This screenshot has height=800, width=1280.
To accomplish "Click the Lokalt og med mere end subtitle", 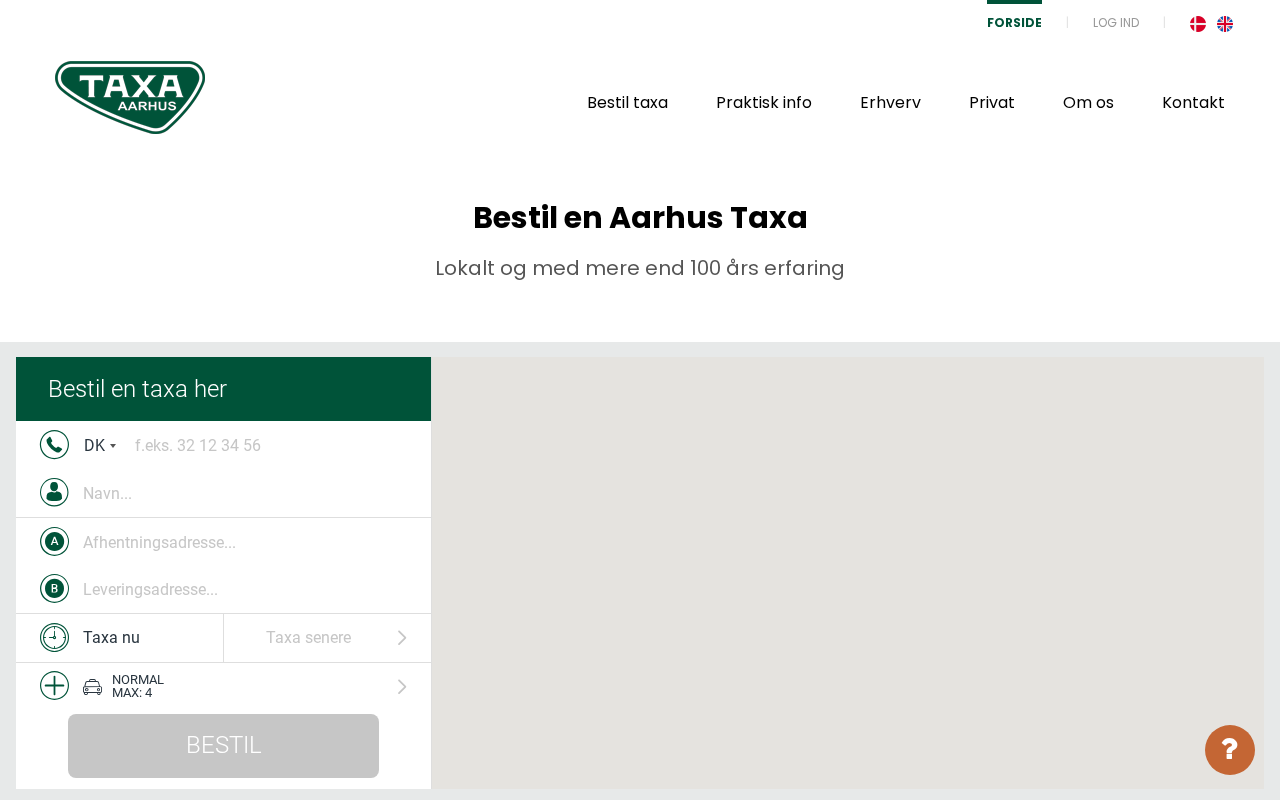I will pyautogui.click(x=640, y=268).
